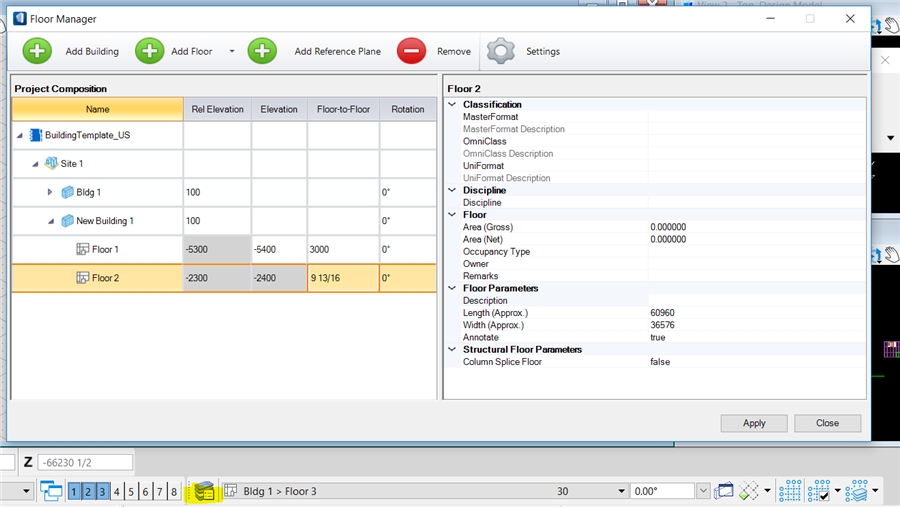The image size is (900, 507).
Task: Click the Add Building label
Action: click(92, 51)
